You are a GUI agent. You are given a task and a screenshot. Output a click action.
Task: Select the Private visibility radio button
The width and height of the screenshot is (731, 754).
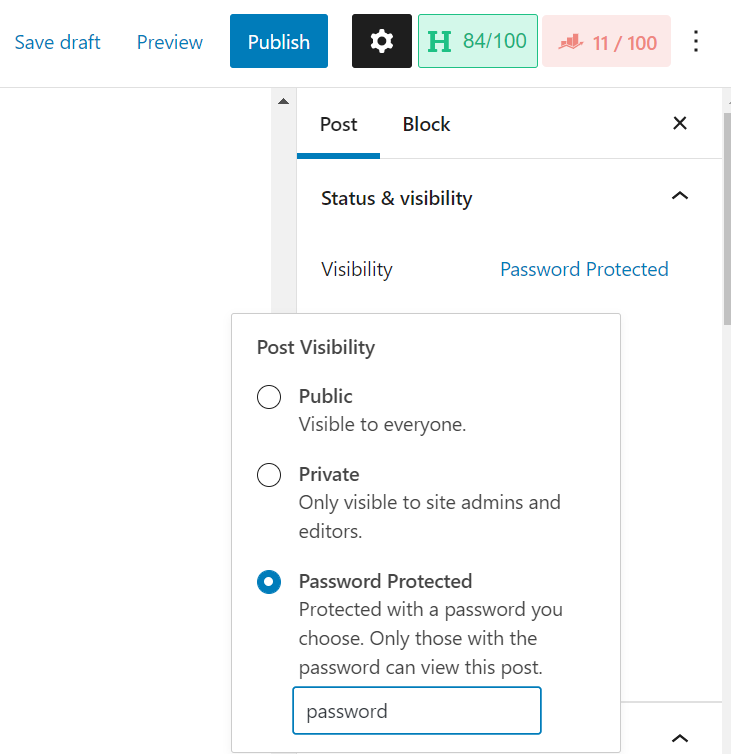(269, 475)
